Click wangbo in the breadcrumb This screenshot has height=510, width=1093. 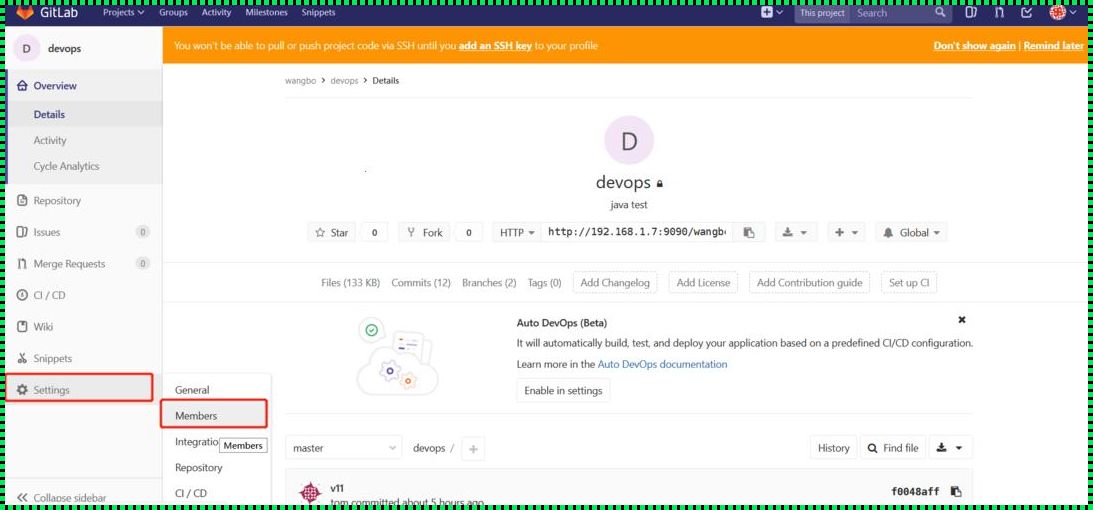coord(300,81)
